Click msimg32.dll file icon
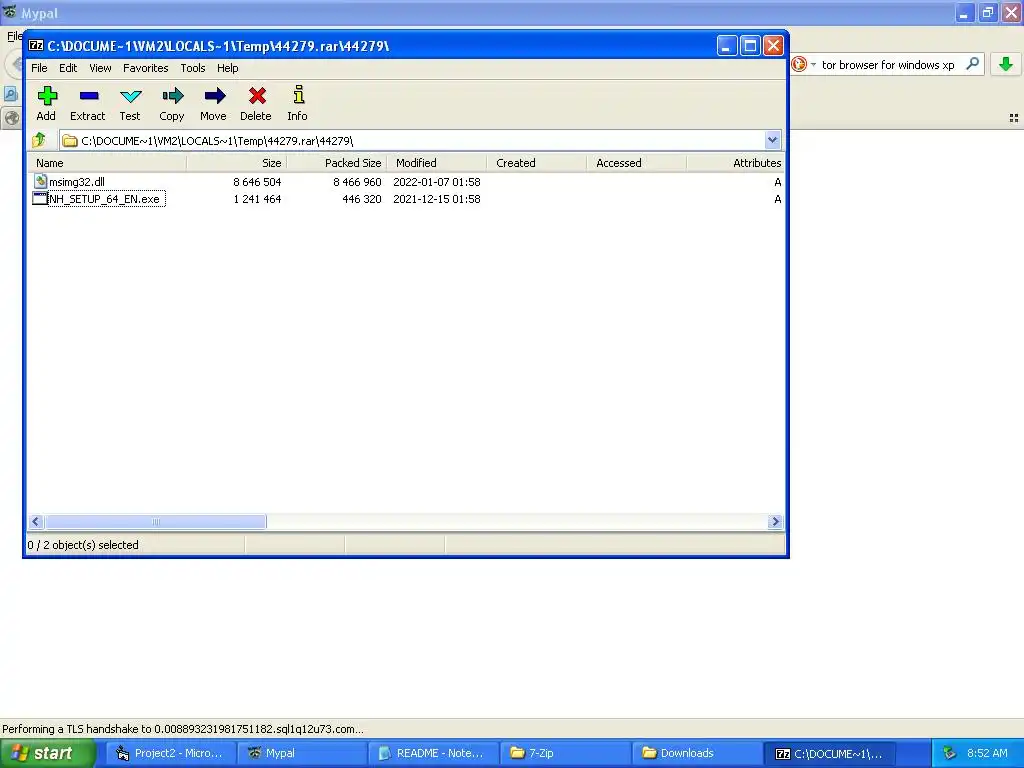Screen dimensions: 1024x768 (40, 181)
